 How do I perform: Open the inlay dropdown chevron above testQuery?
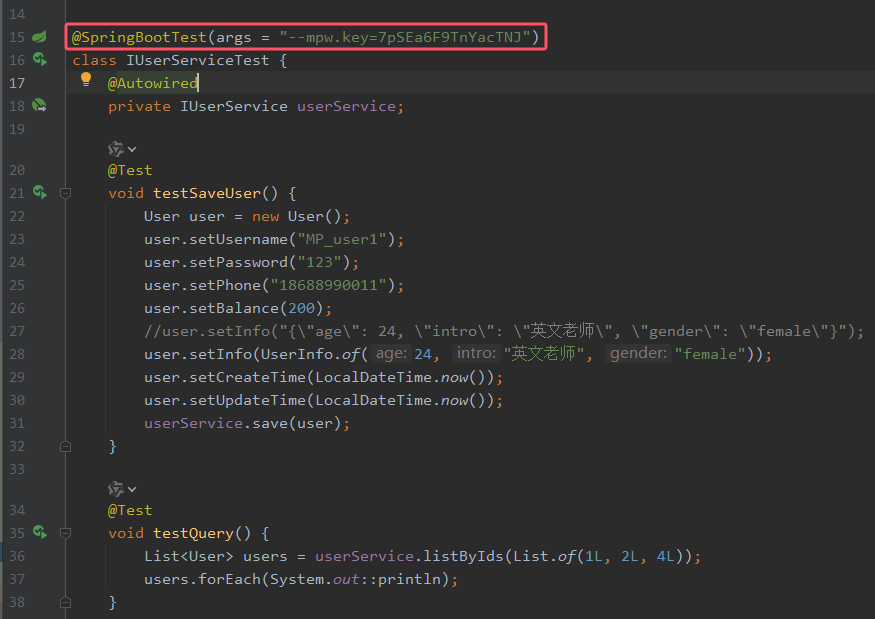point(132,489)
